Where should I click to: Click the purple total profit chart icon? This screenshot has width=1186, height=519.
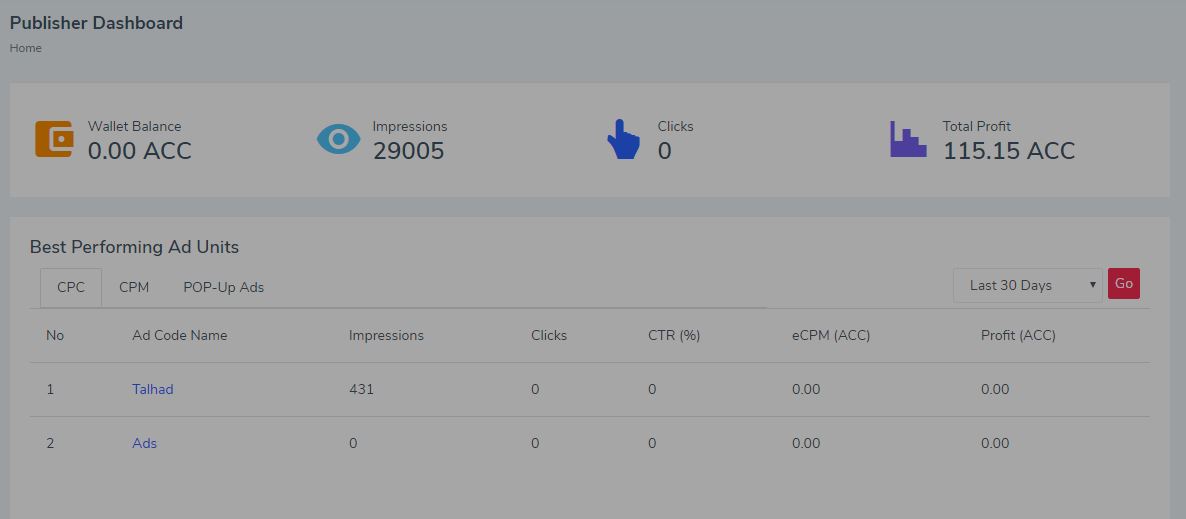click(908, 139)
